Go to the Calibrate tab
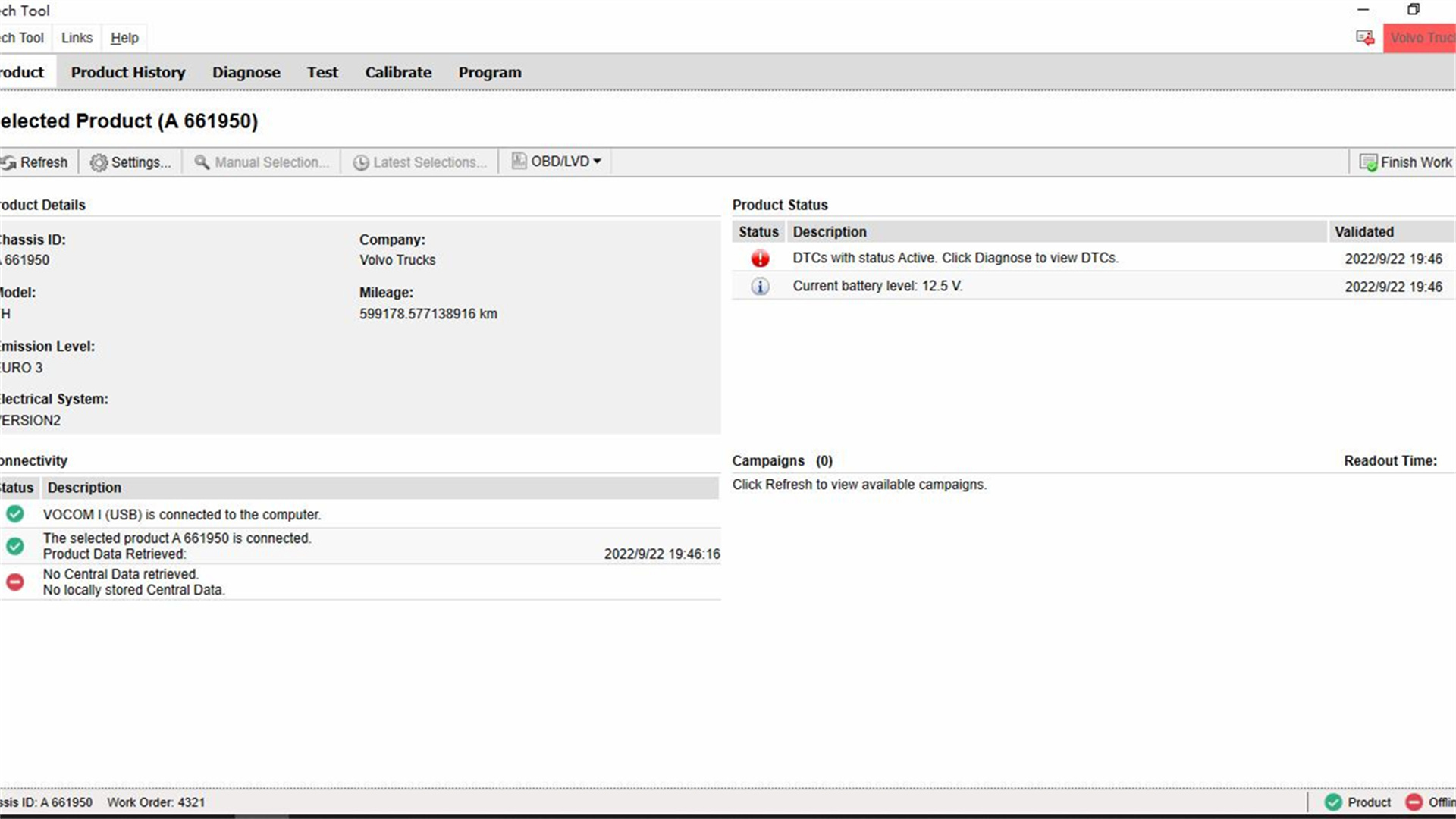 (x=398, y=73)
